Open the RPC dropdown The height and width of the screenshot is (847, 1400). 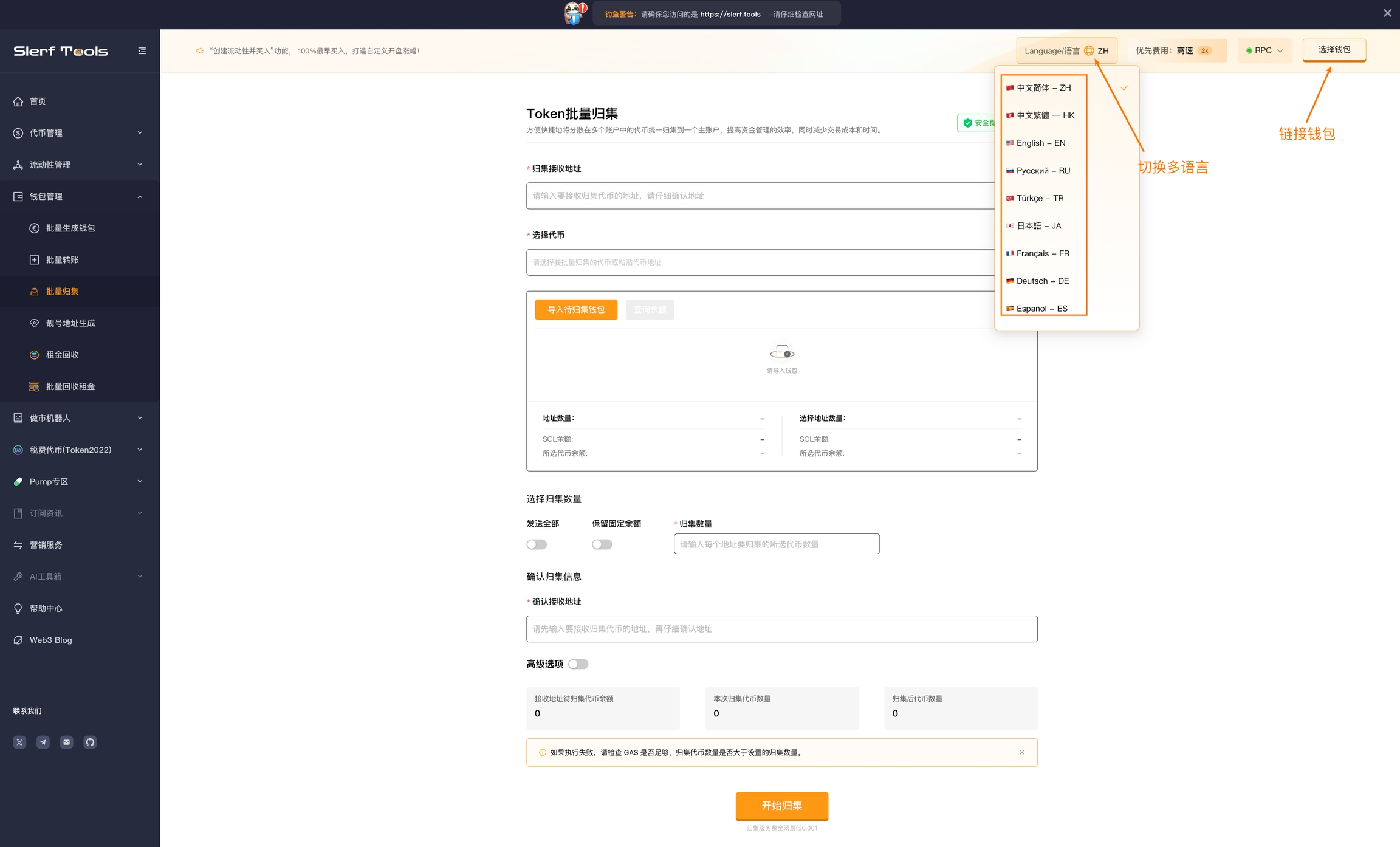pos(1264,51)
